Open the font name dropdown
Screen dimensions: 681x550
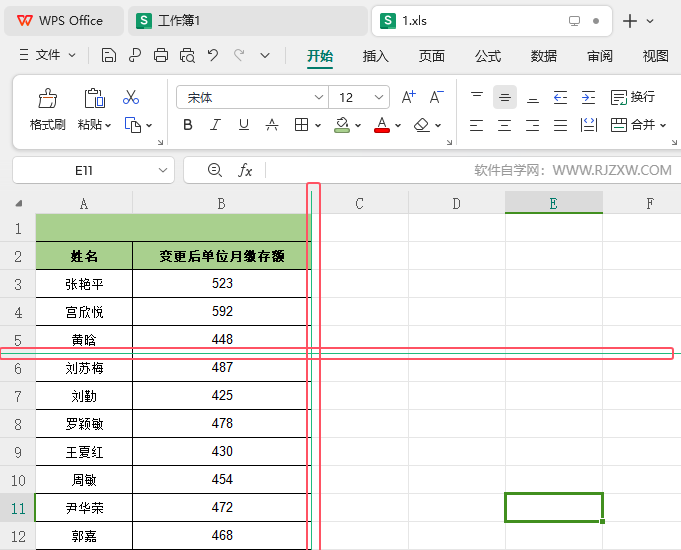pos(318,97)
